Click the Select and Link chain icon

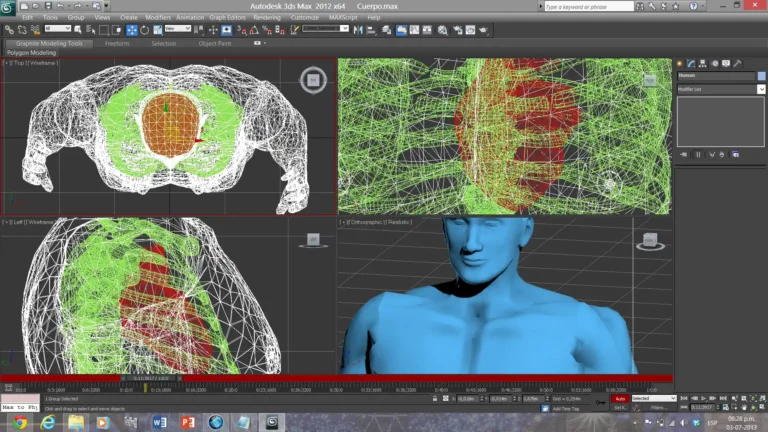(8, 30)
